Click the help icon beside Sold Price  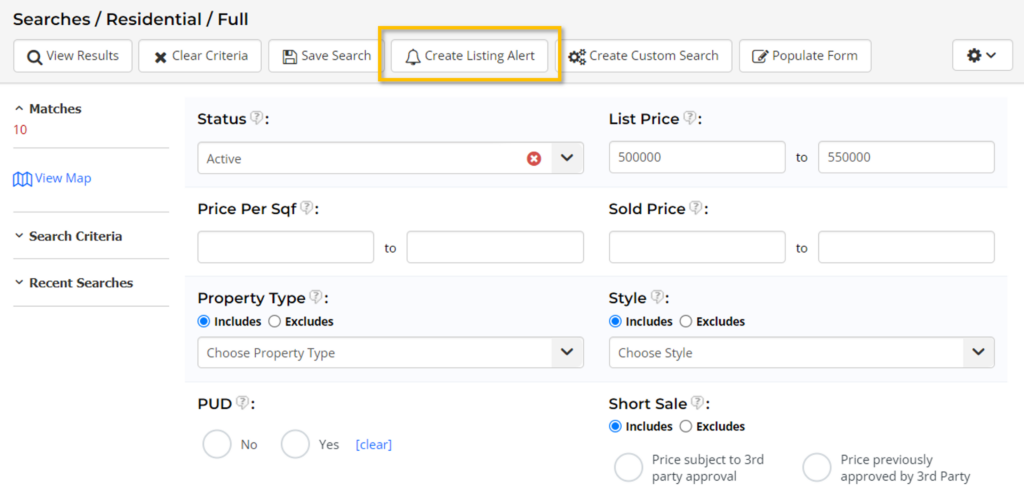(x=696, y=208)
